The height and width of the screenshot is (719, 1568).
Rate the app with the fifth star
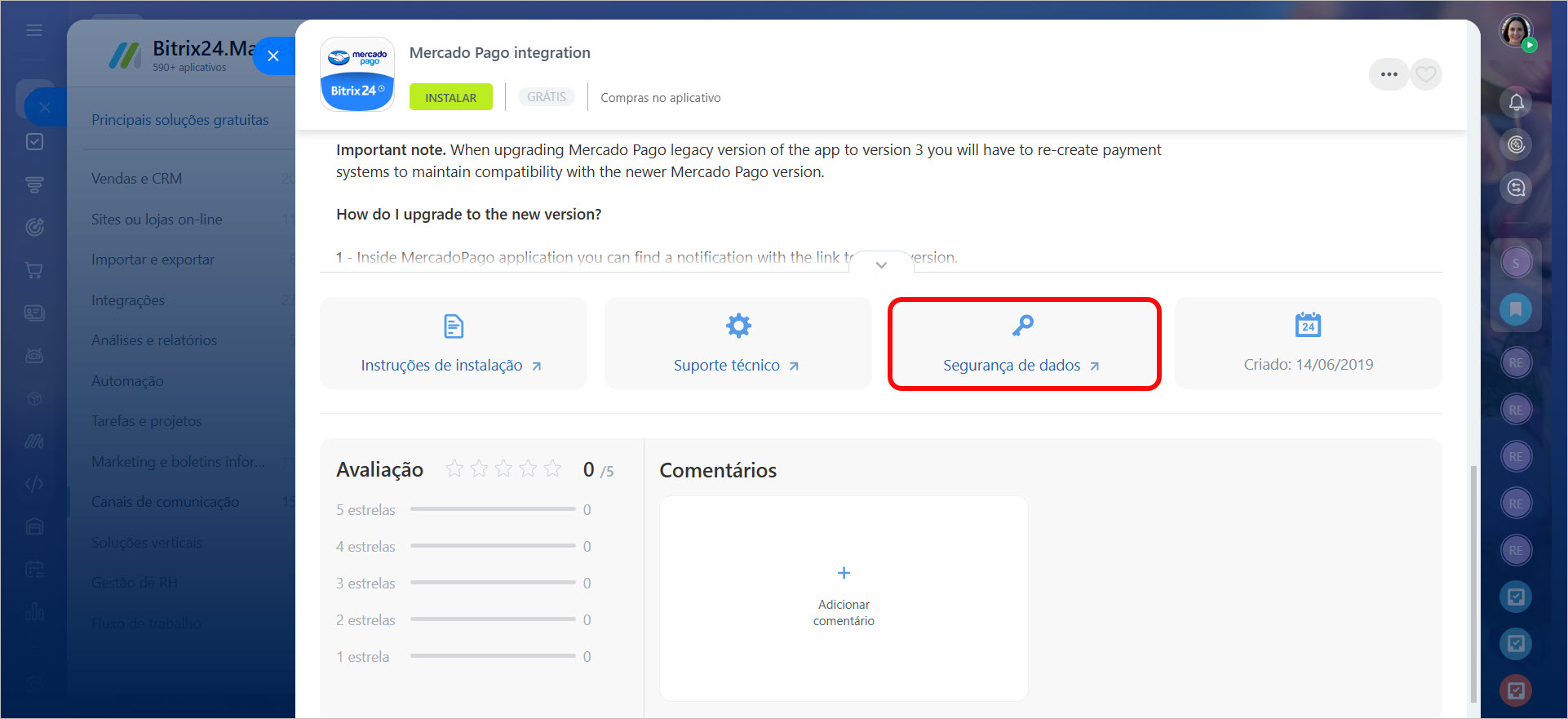tap(552, 468)
